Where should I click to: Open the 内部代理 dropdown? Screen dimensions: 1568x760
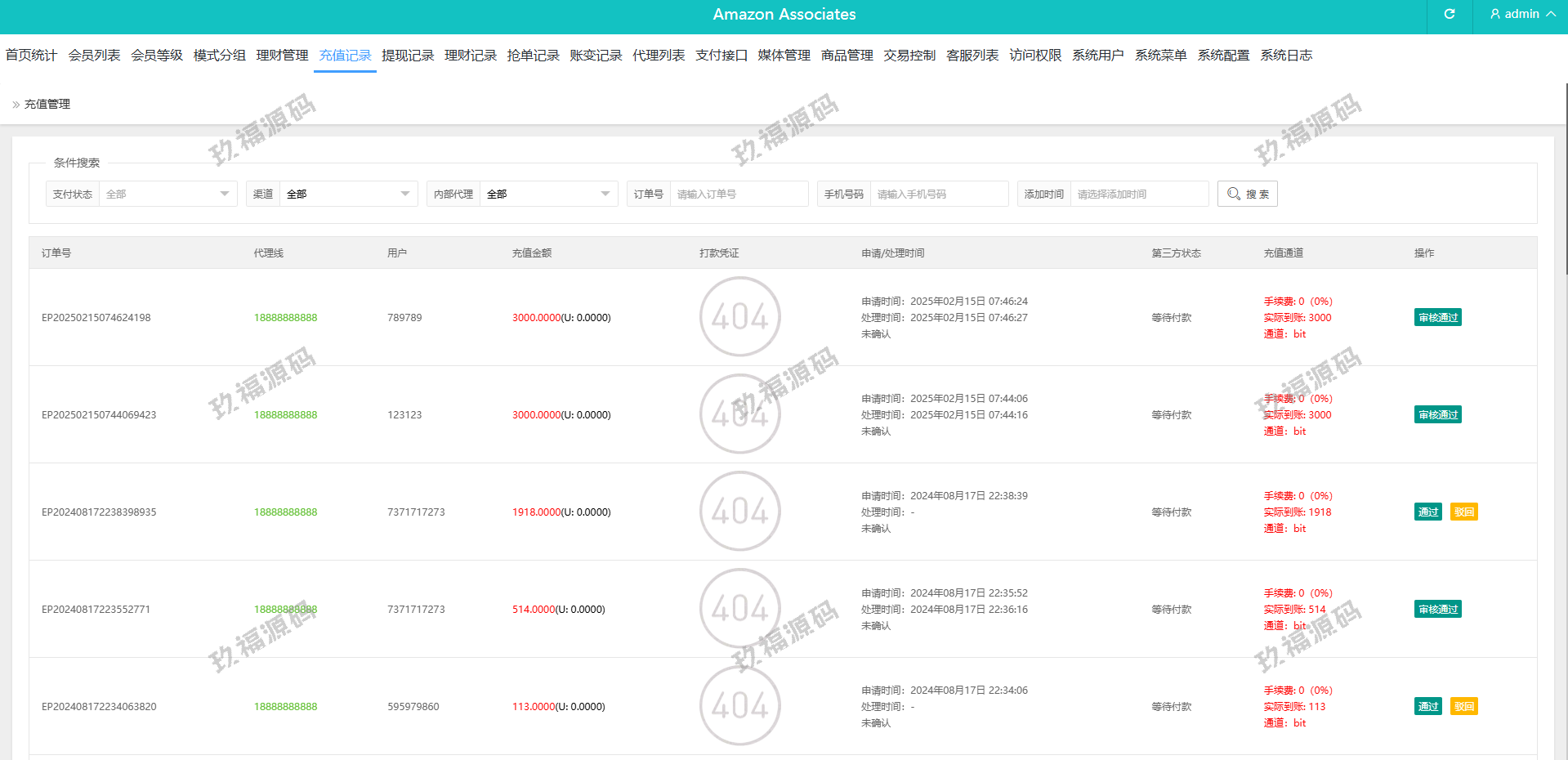(548, 194)
